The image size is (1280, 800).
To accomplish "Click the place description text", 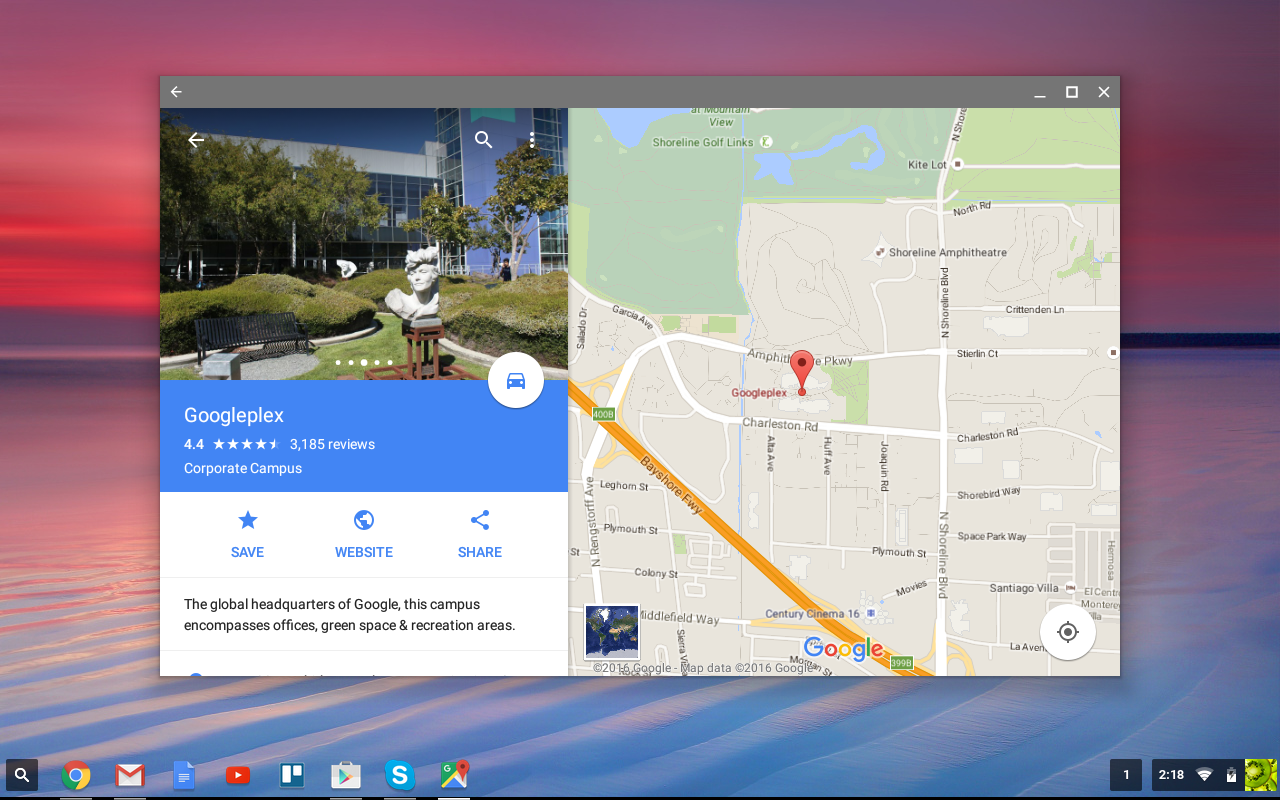I will (x=350, y=615).
